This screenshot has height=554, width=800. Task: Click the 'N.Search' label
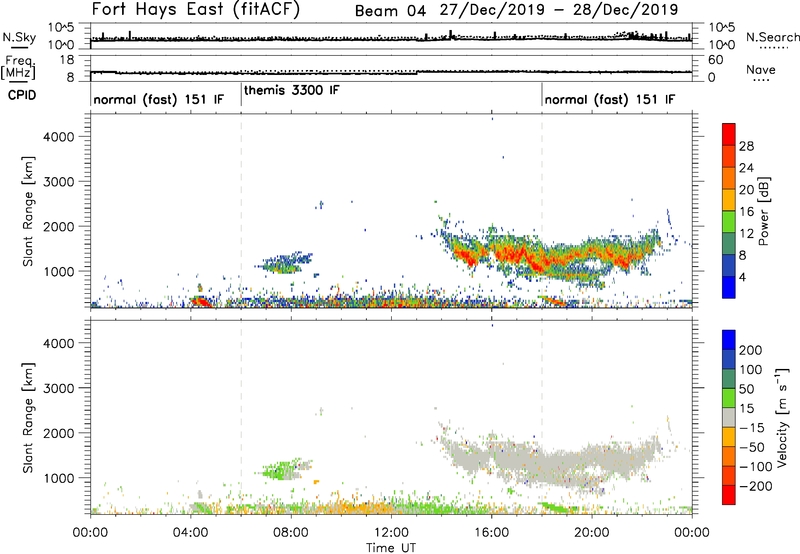click(x=772, y=37)
